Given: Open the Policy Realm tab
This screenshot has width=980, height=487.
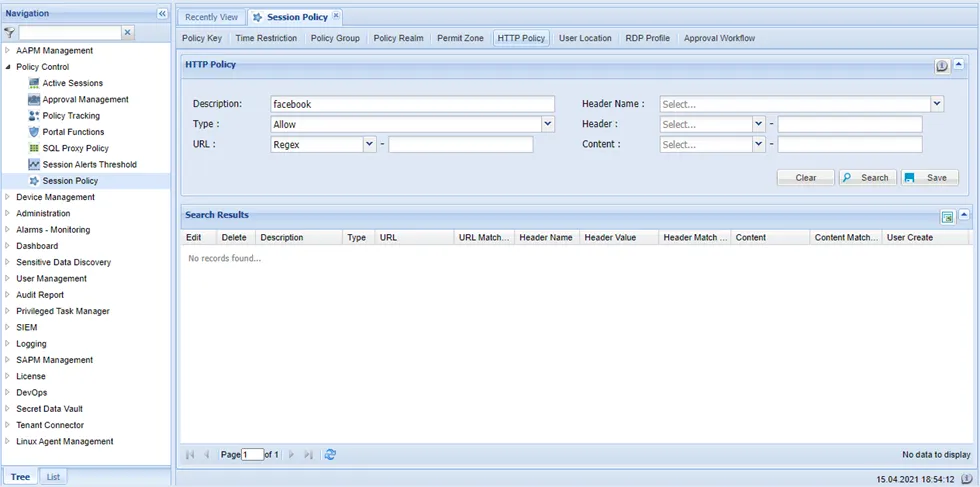Looking at the screenshot, I should coord(398,38).
